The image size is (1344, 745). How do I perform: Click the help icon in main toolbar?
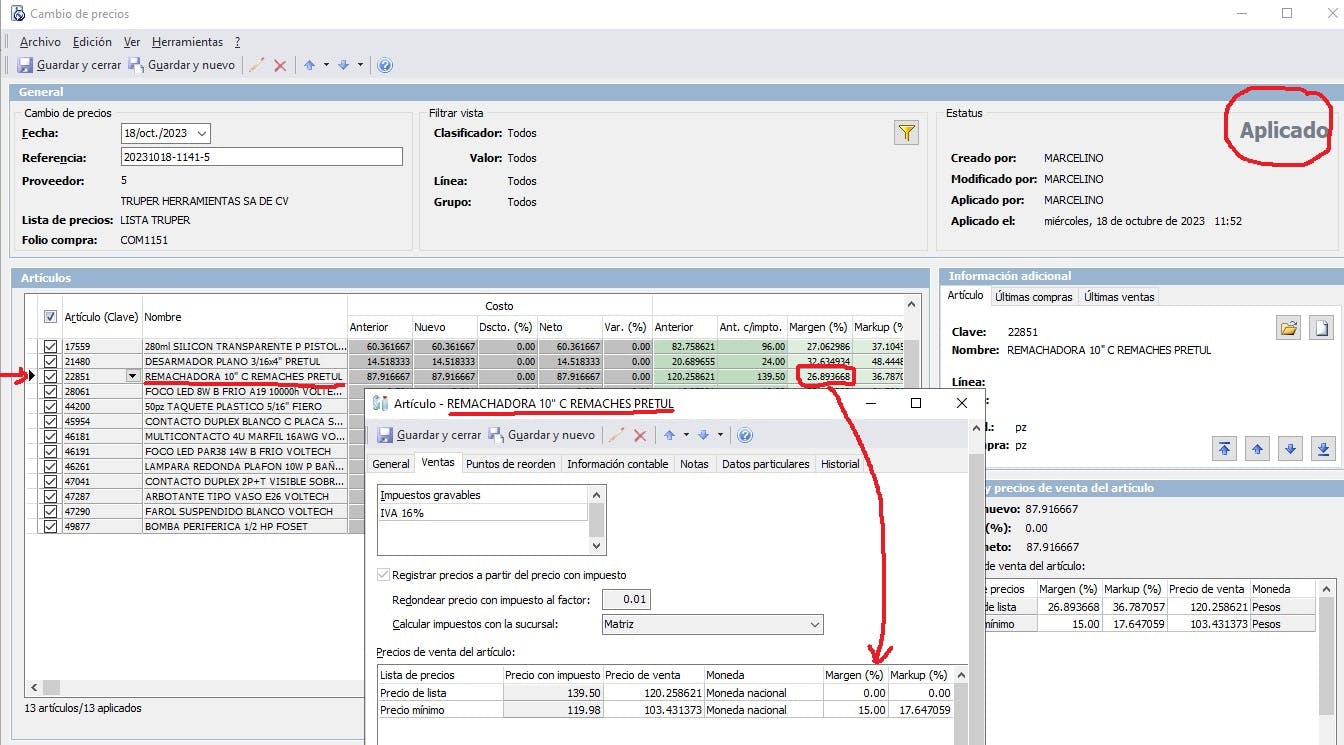point(385,65)
